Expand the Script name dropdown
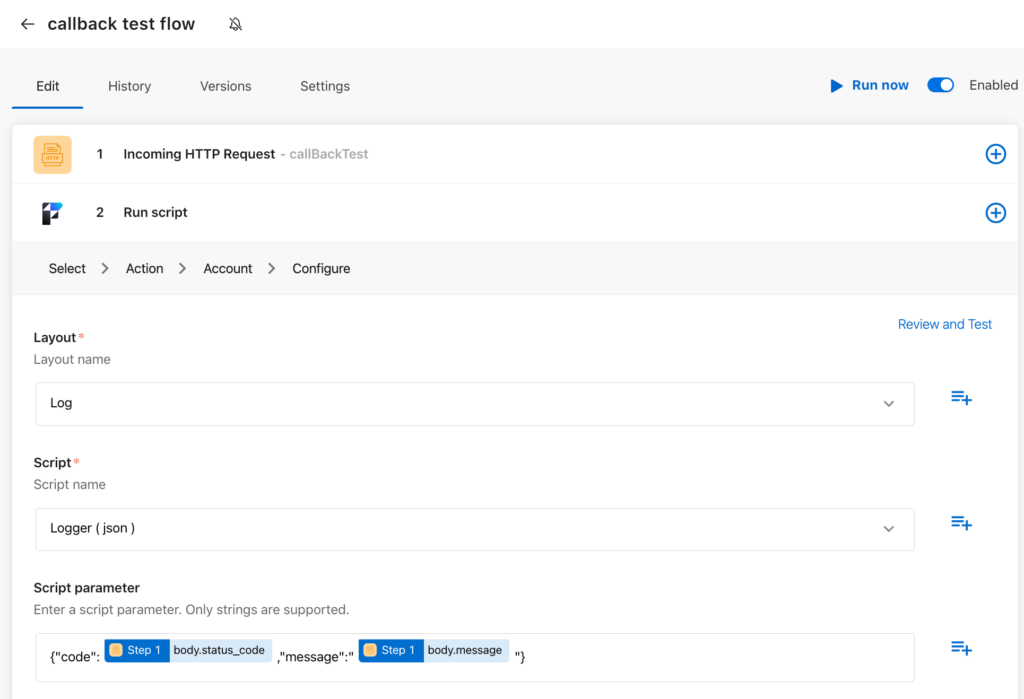1024x699 pixels. coord(888,529)
